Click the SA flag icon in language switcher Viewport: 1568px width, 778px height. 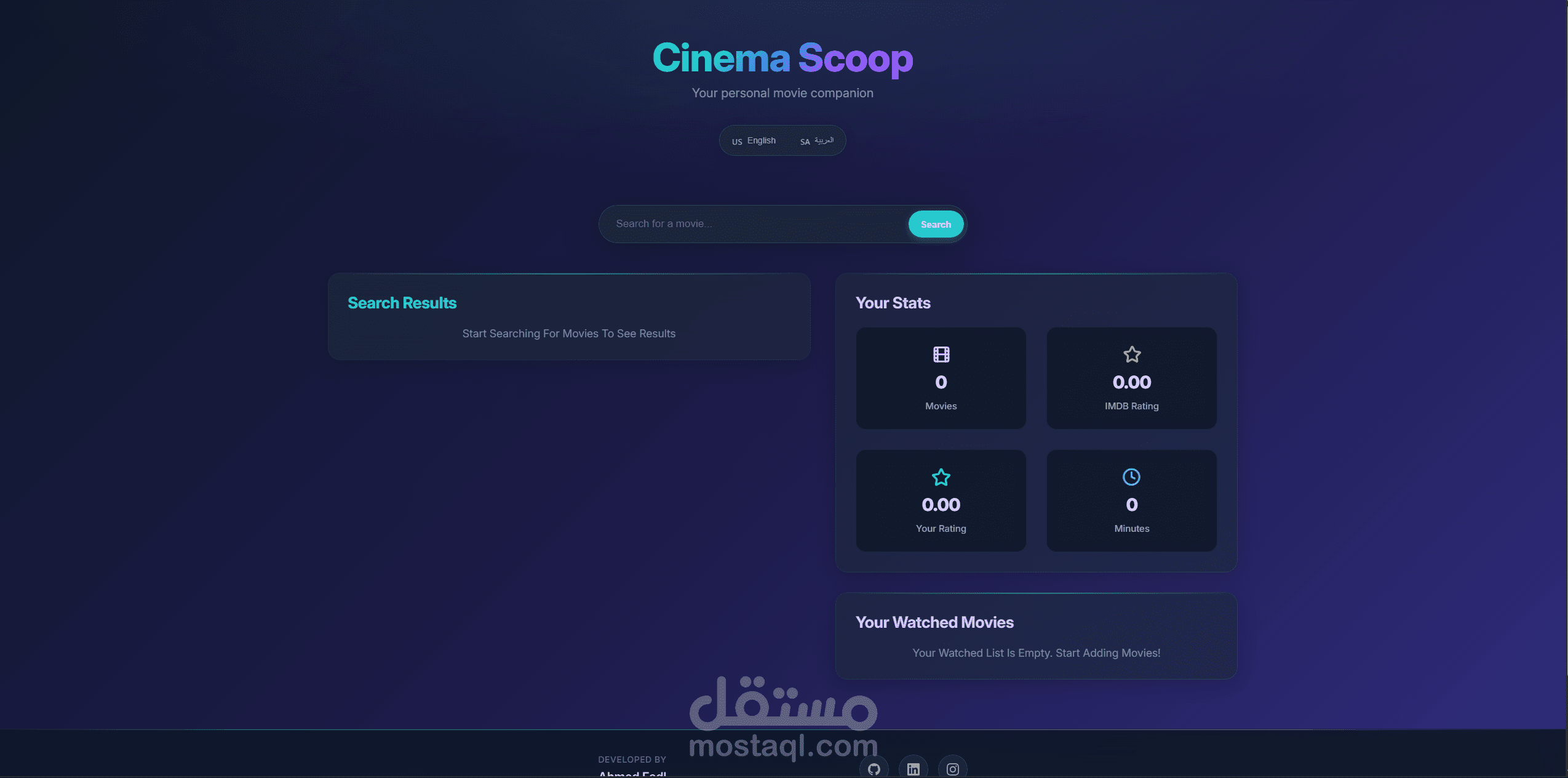[804, 142]
